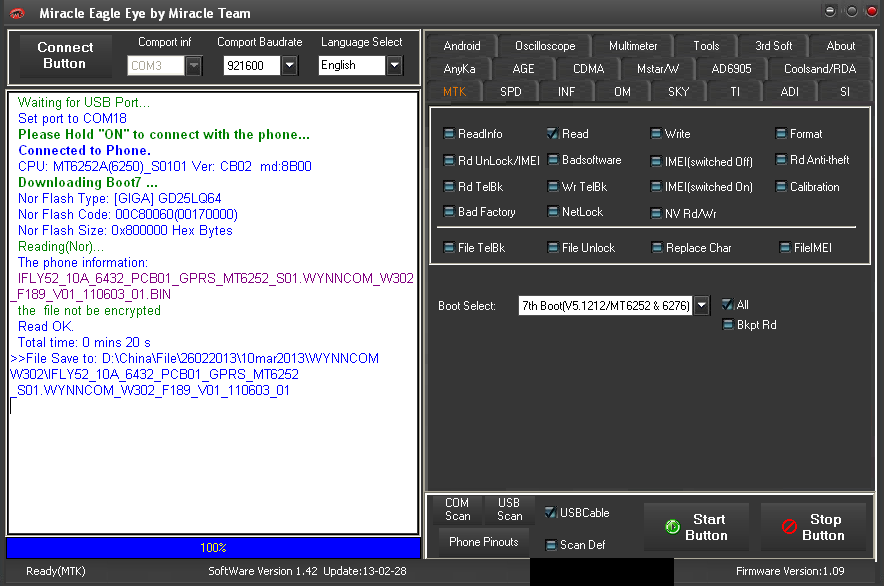Screen dimensions: 884x586
Task: Click the green Start Button icon
Action: coord(673,527)
